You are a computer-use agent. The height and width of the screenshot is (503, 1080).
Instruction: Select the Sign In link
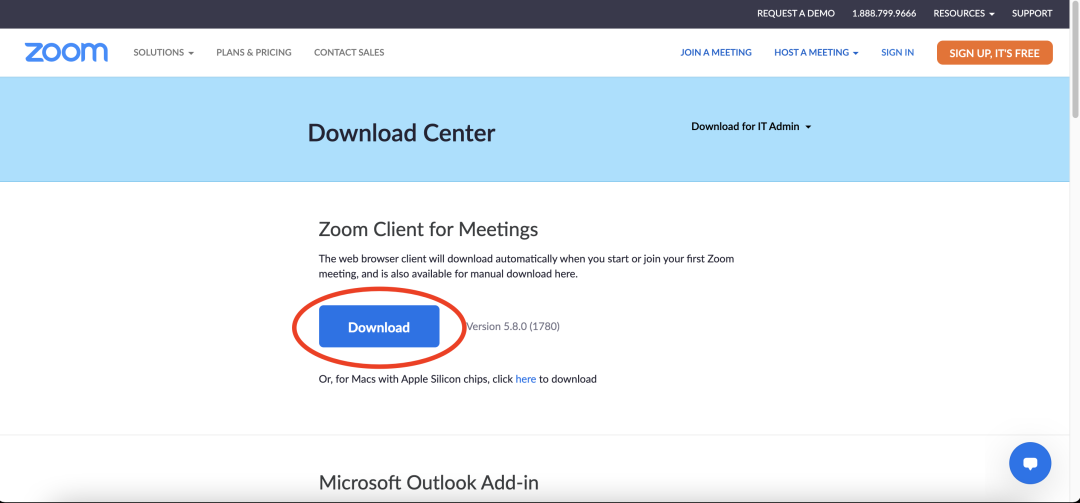click(x=897, y=52)
